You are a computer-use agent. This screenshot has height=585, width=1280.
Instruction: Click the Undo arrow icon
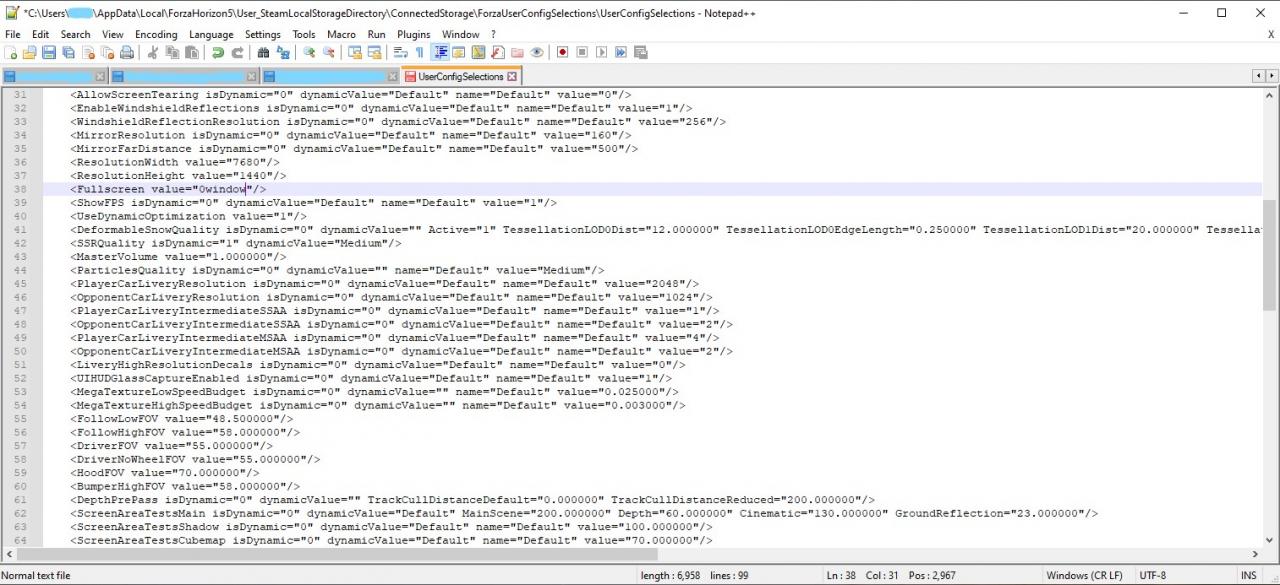217,53
